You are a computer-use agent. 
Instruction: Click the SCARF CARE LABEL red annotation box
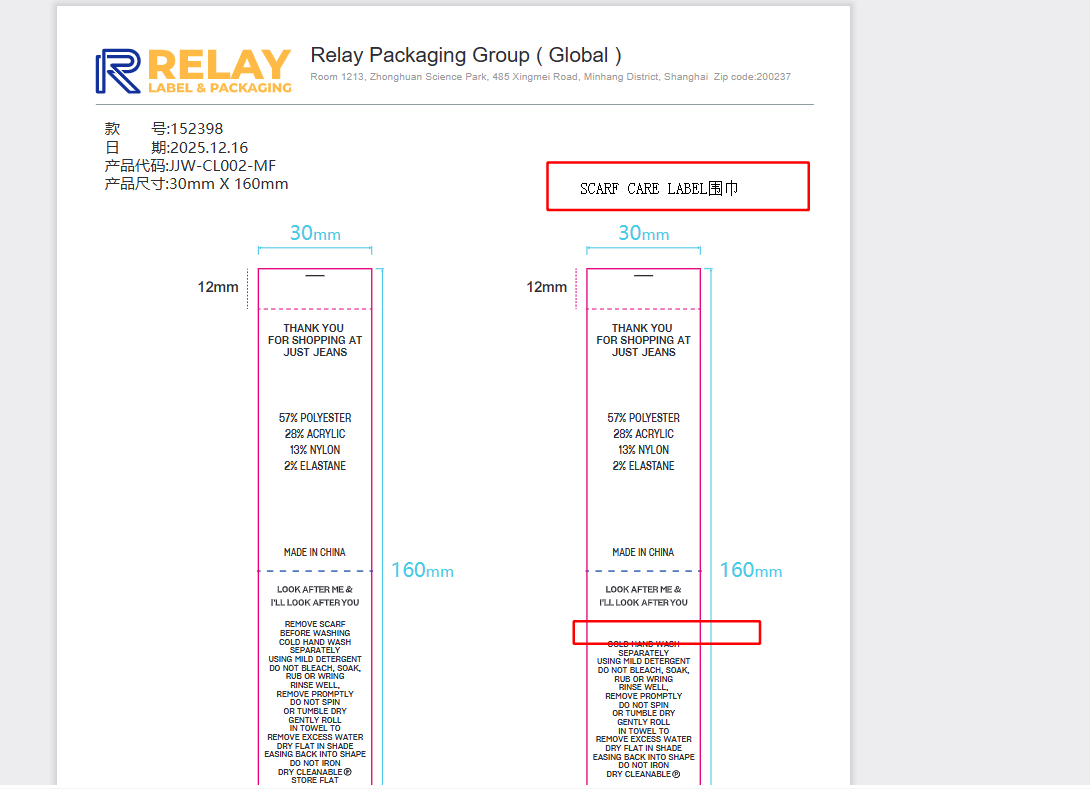point(677,187)
